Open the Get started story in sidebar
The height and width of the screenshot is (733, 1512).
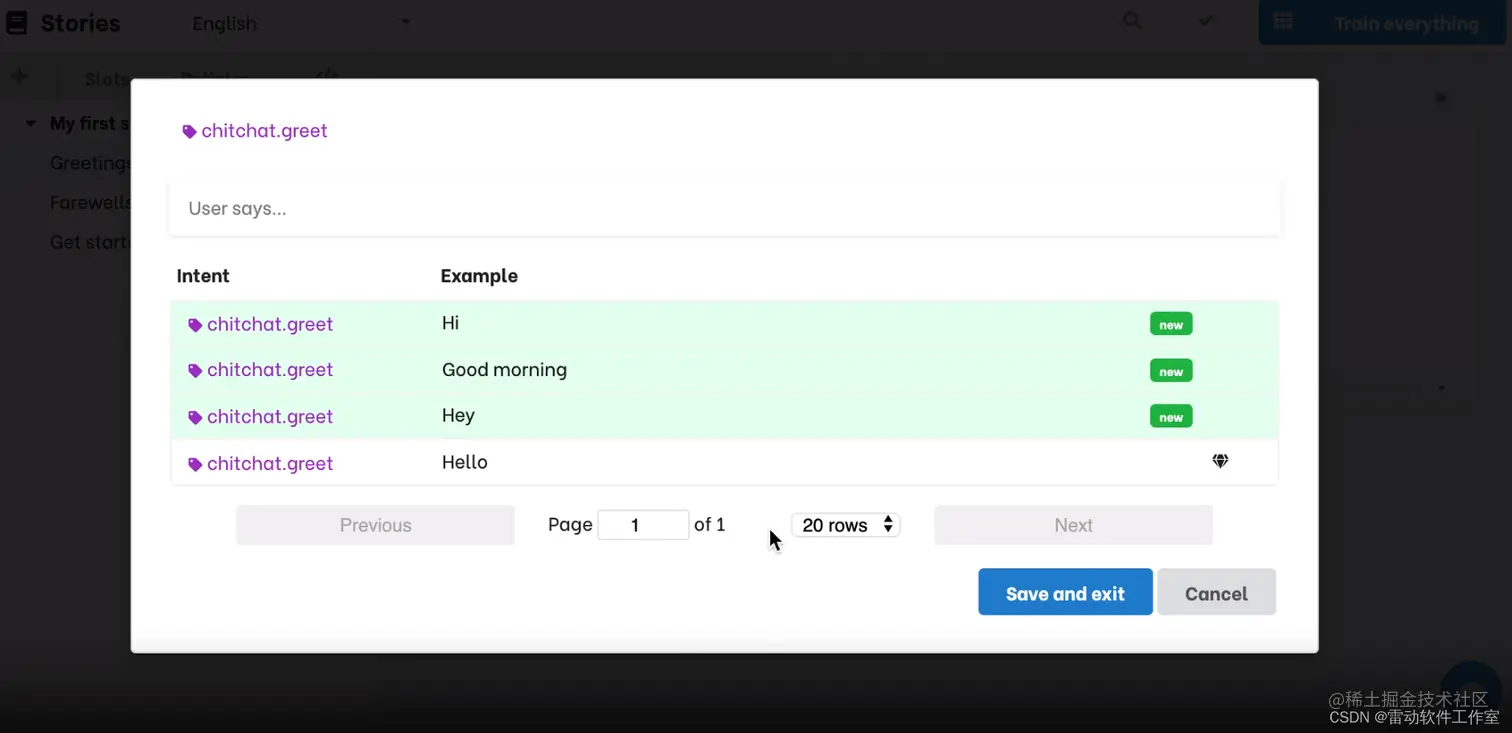coord(90,242)
